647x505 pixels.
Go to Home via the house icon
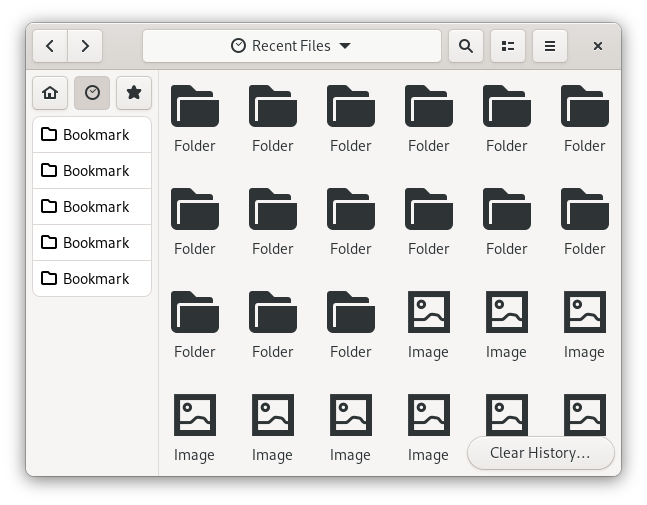pyautogui.click(x=50, y=93)
